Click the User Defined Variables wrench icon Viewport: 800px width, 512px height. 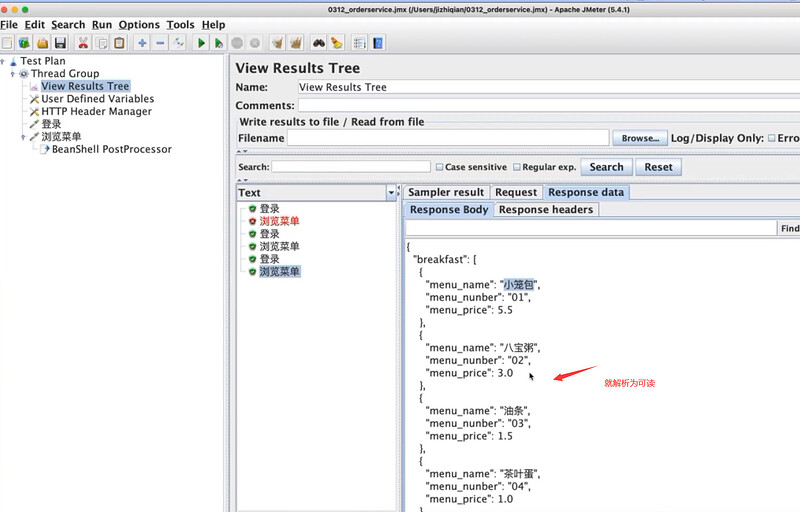pos(34,99)
